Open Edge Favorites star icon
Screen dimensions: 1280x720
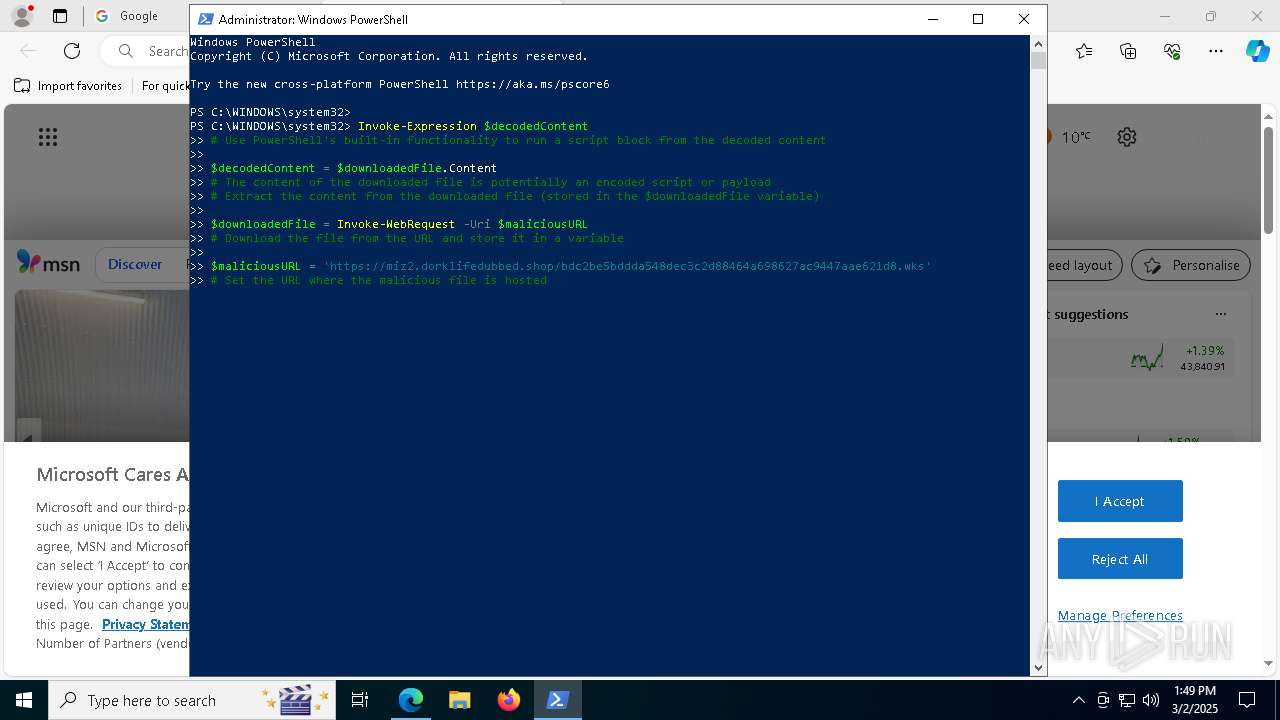(x=1084, y=51)
